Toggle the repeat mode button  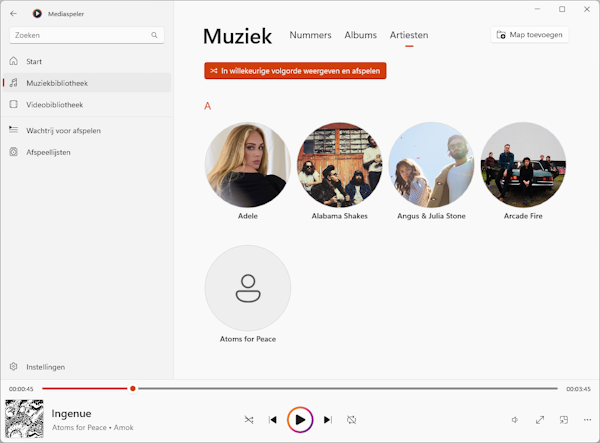click(x=352, y=420)
